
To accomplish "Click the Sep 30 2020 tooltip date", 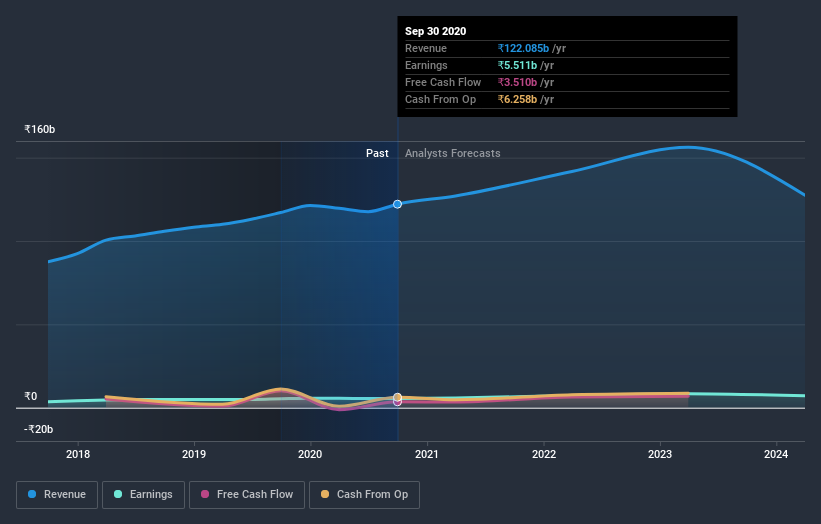I will (x=436, y=31).
